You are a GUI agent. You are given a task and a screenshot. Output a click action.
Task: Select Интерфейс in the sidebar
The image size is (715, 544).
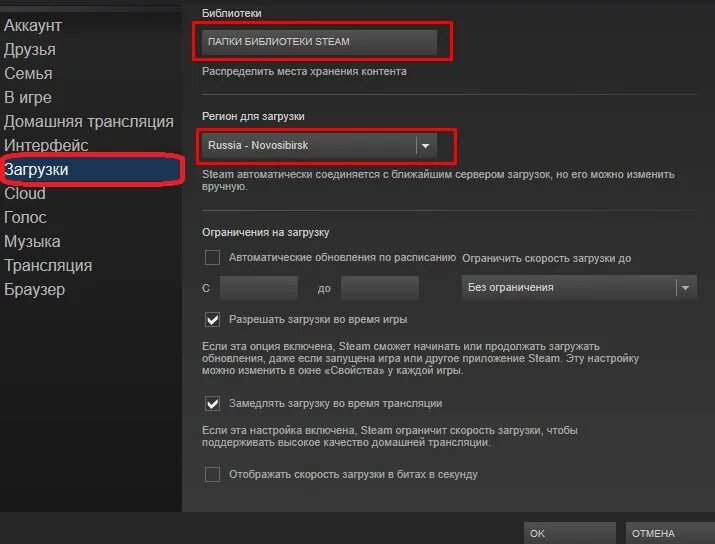pos(46,145)
